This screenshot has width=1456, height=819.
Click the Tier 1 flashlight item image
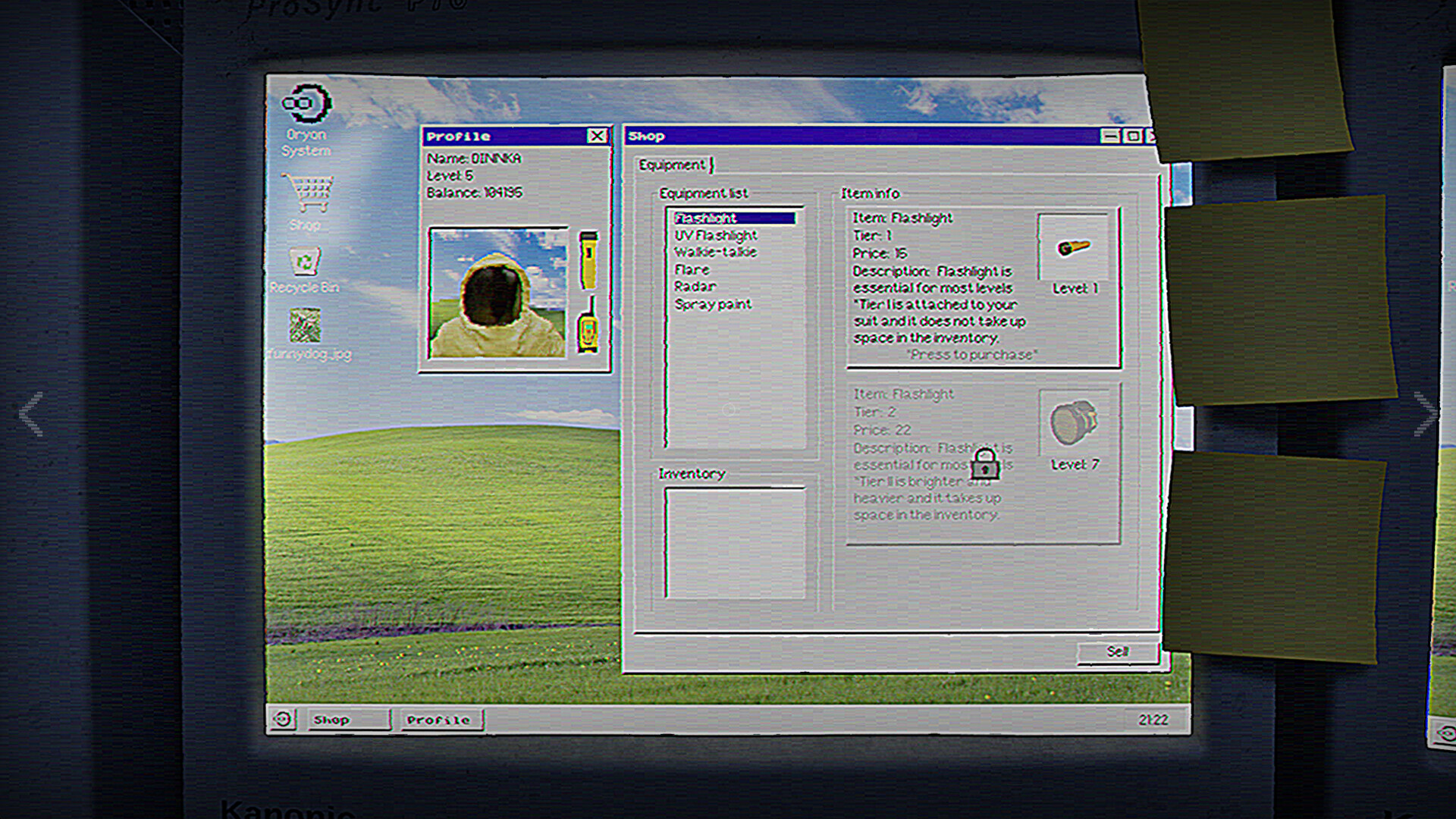[x=1073, y=247]
